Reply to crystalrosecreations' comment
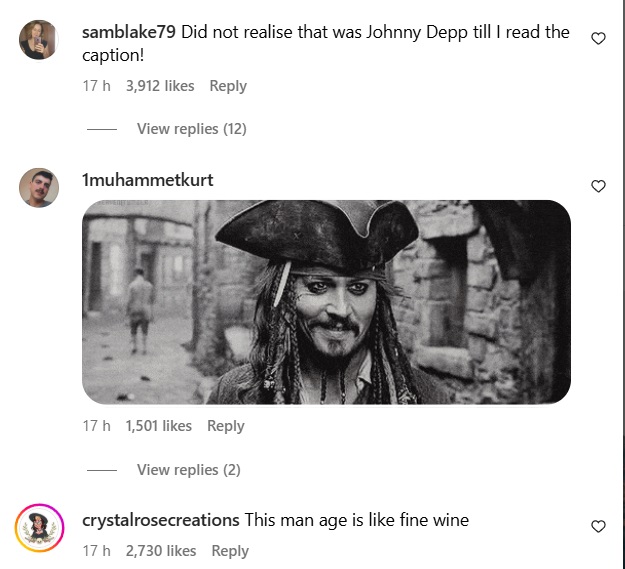Screen dimensions: 625x569 tap(230, 551)
